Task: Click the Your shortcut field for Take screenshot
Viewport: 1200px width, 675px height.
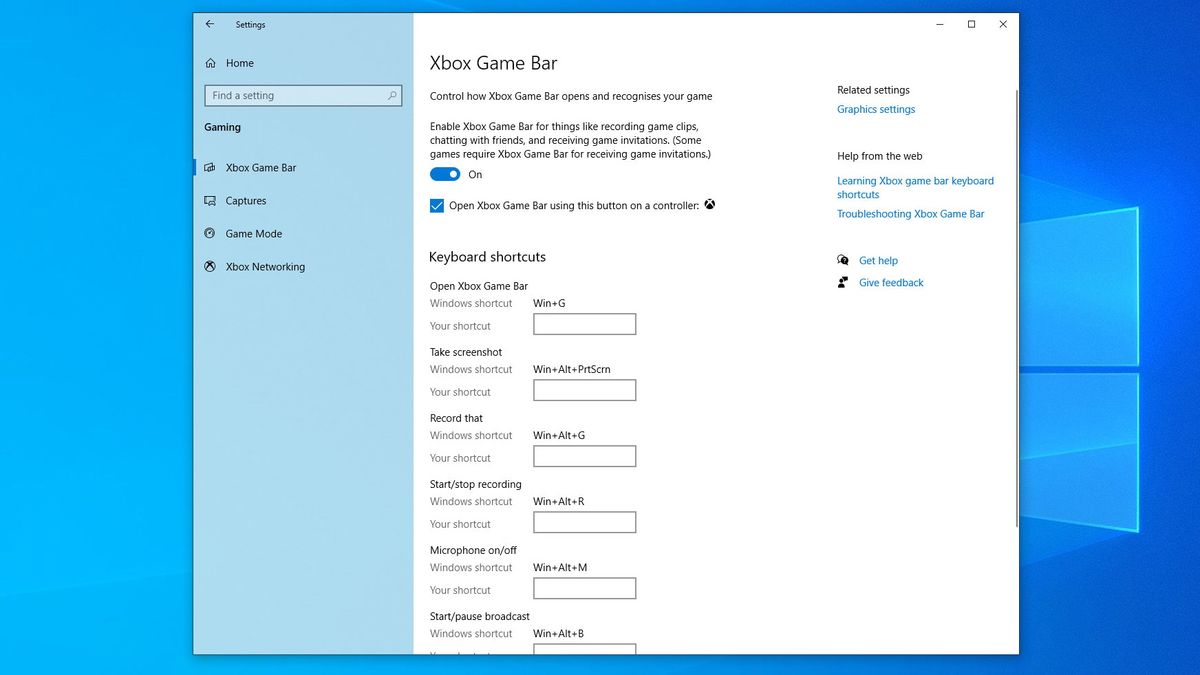Action: (584, 390)
